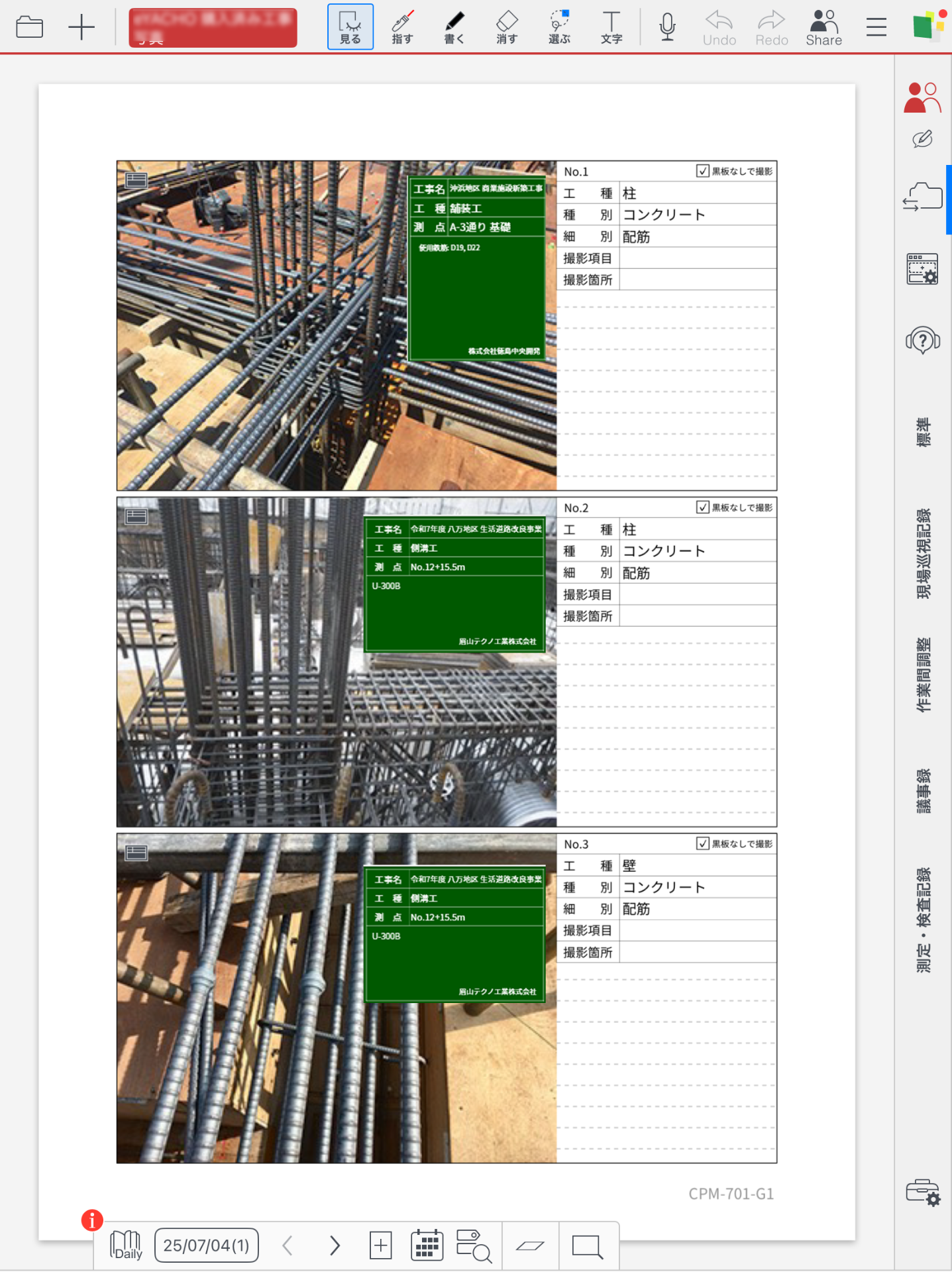Select the No.2 工種 field with 柱
The image size is (952, 1272).
point(698,529)
